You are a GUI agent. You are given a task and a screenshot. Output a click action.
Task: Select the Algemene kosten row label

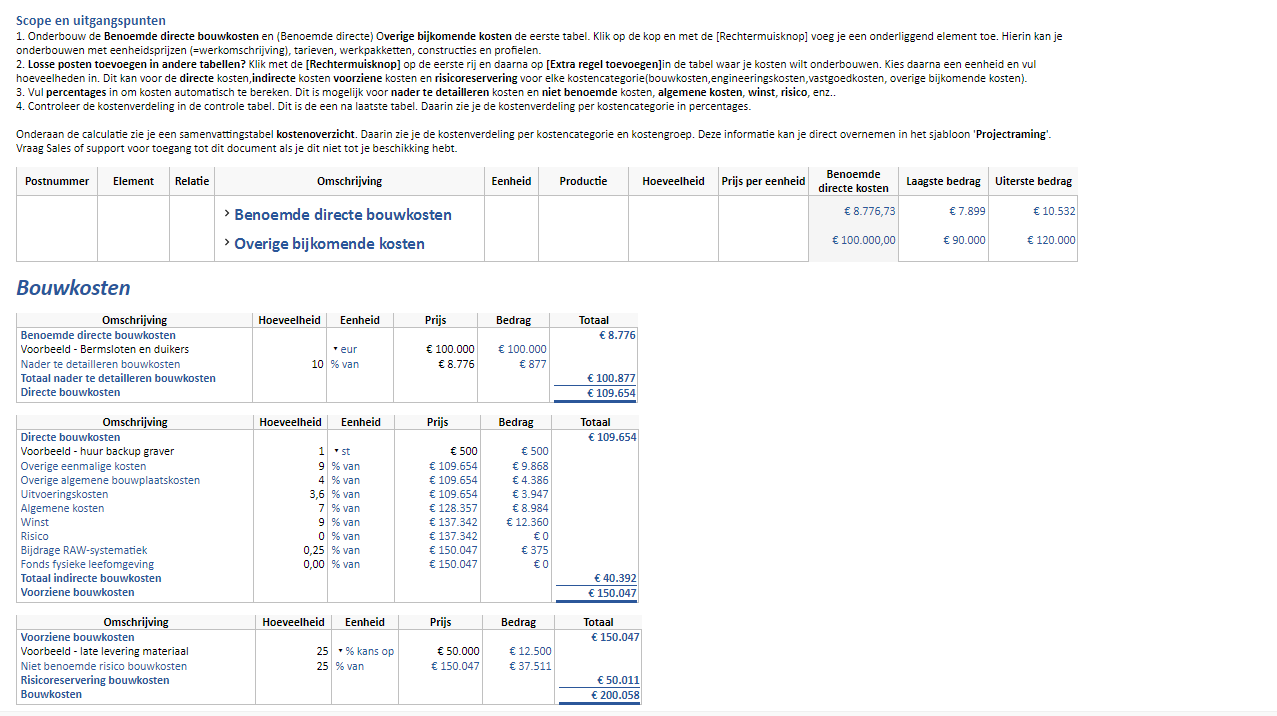(63, 508)
